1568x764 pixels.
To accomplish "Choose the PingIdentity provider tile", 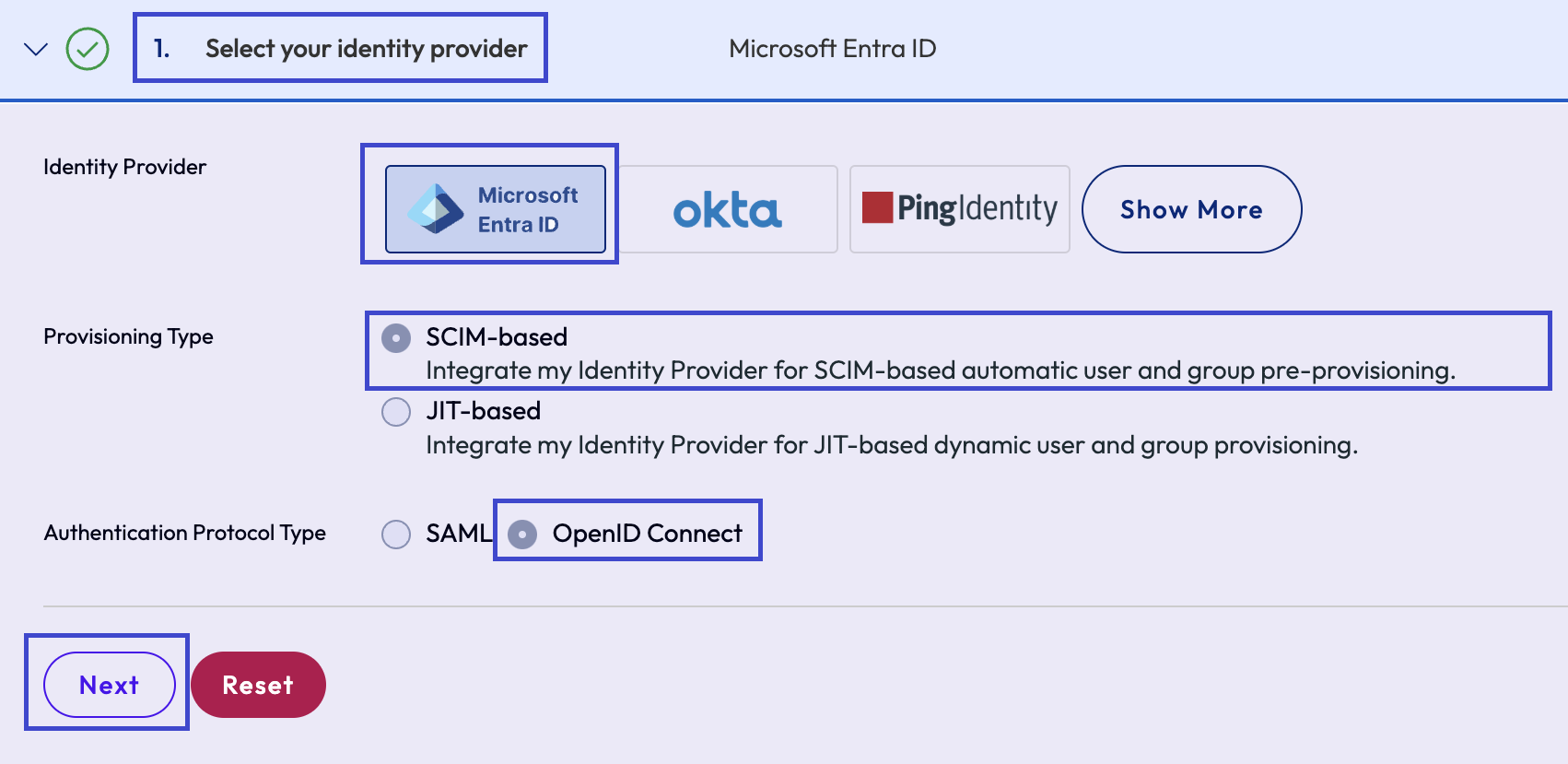I will tap(960, 209).
